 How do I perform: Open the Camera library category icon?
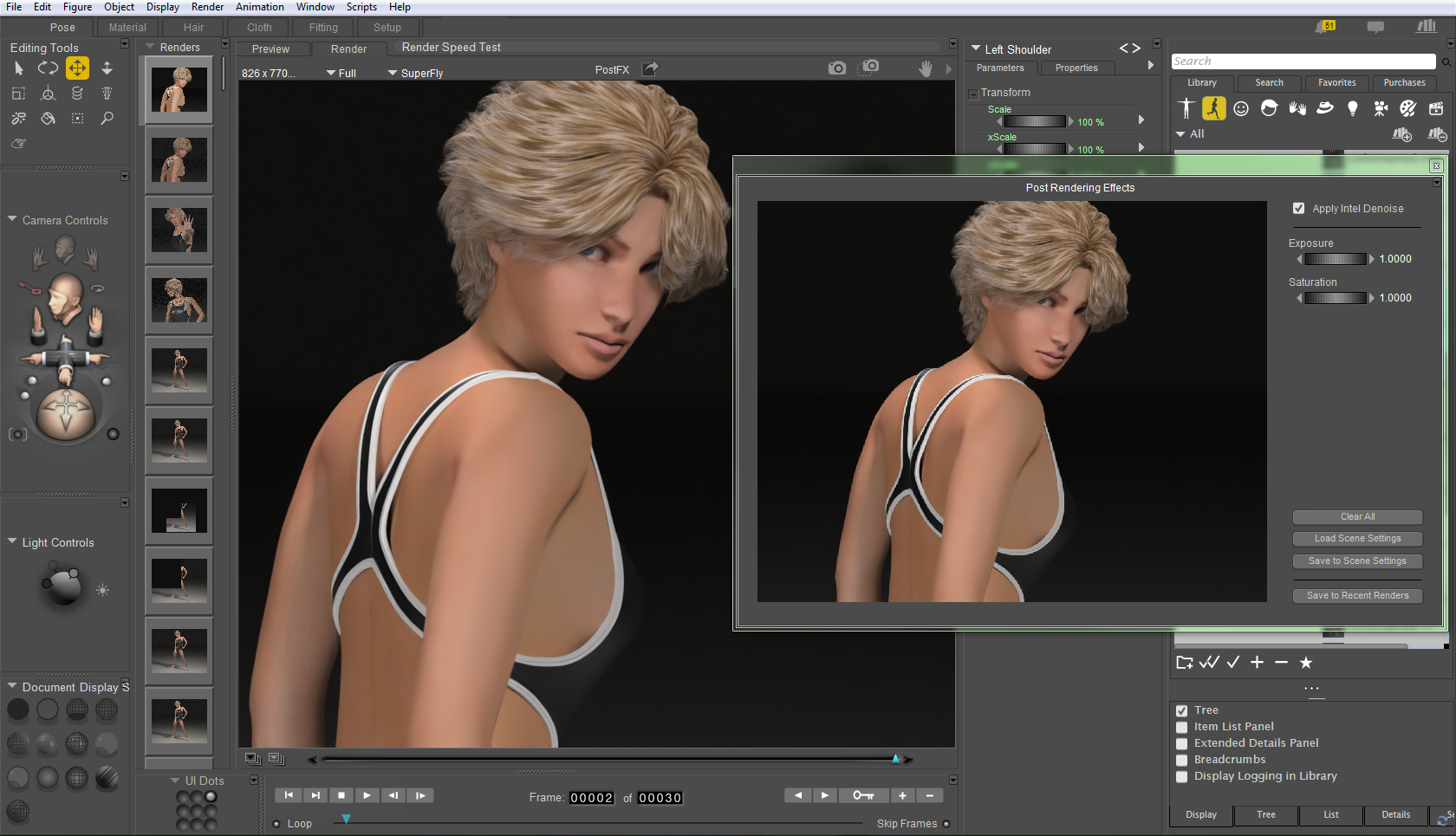point(1381,108)
